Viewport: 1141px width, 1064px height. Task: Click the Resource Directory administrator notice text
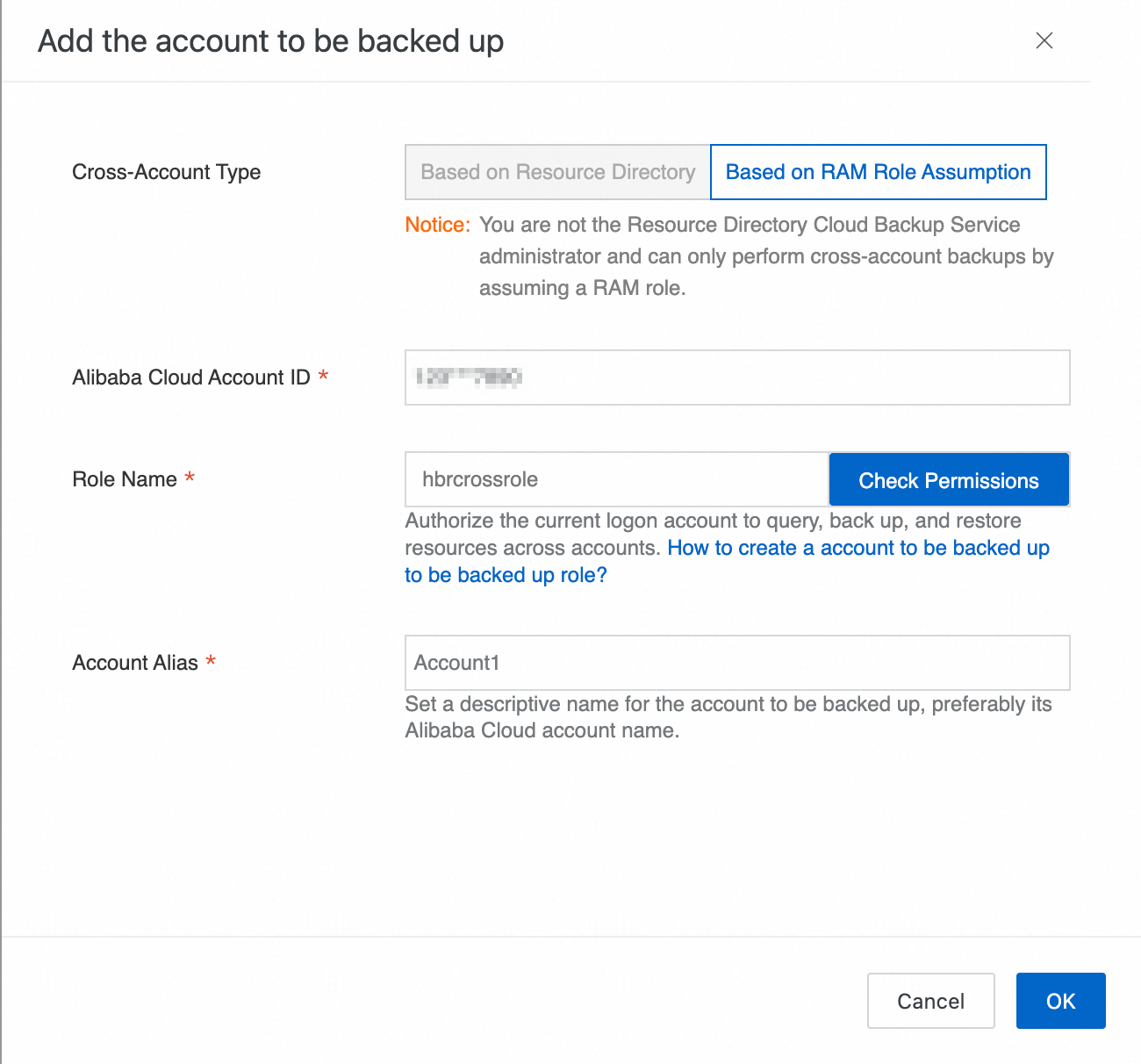pos(765,256)
